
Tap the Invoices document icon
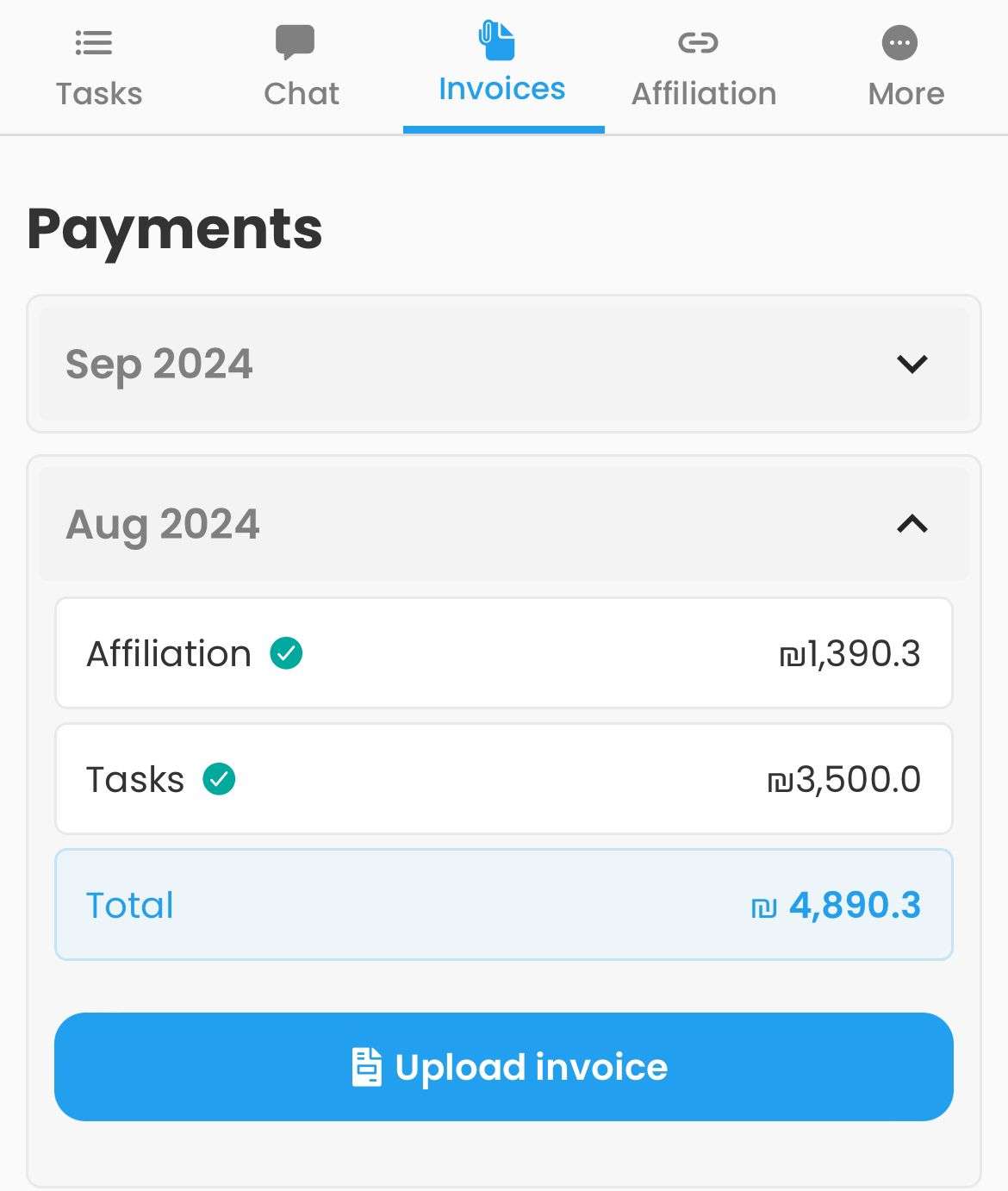click(496, 41)
